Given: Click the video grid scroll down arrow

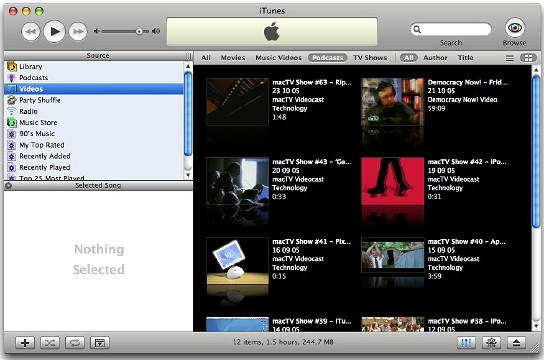Looking at the screenshot, I should (x=536, y=326).
